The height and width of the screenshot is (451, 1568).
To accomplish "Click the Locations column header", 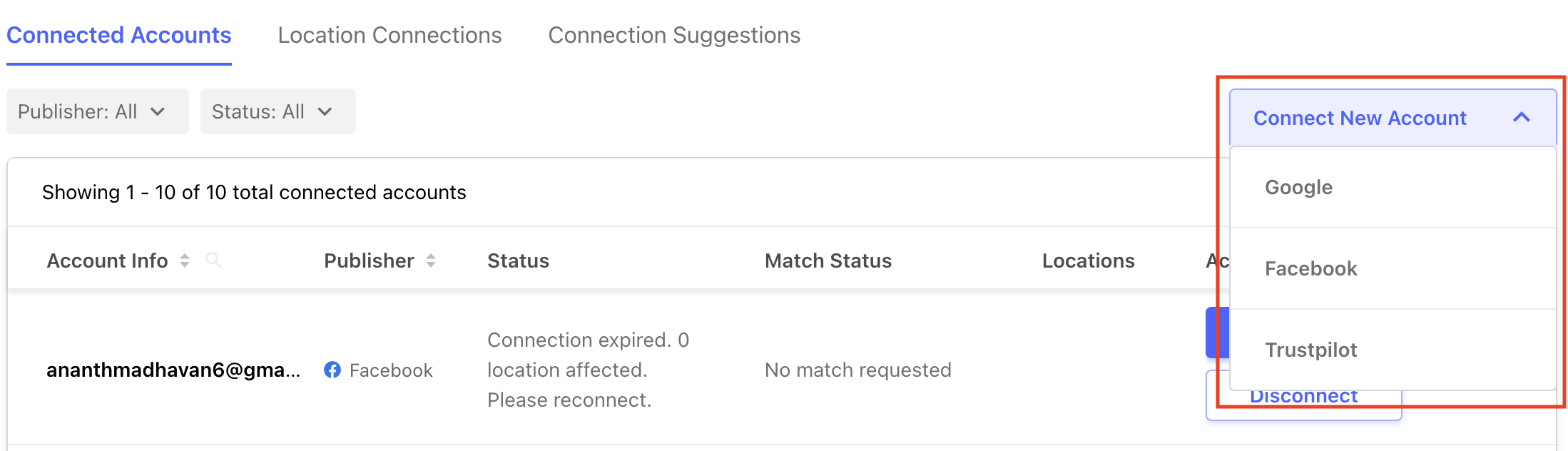I will coord(1089,260).
